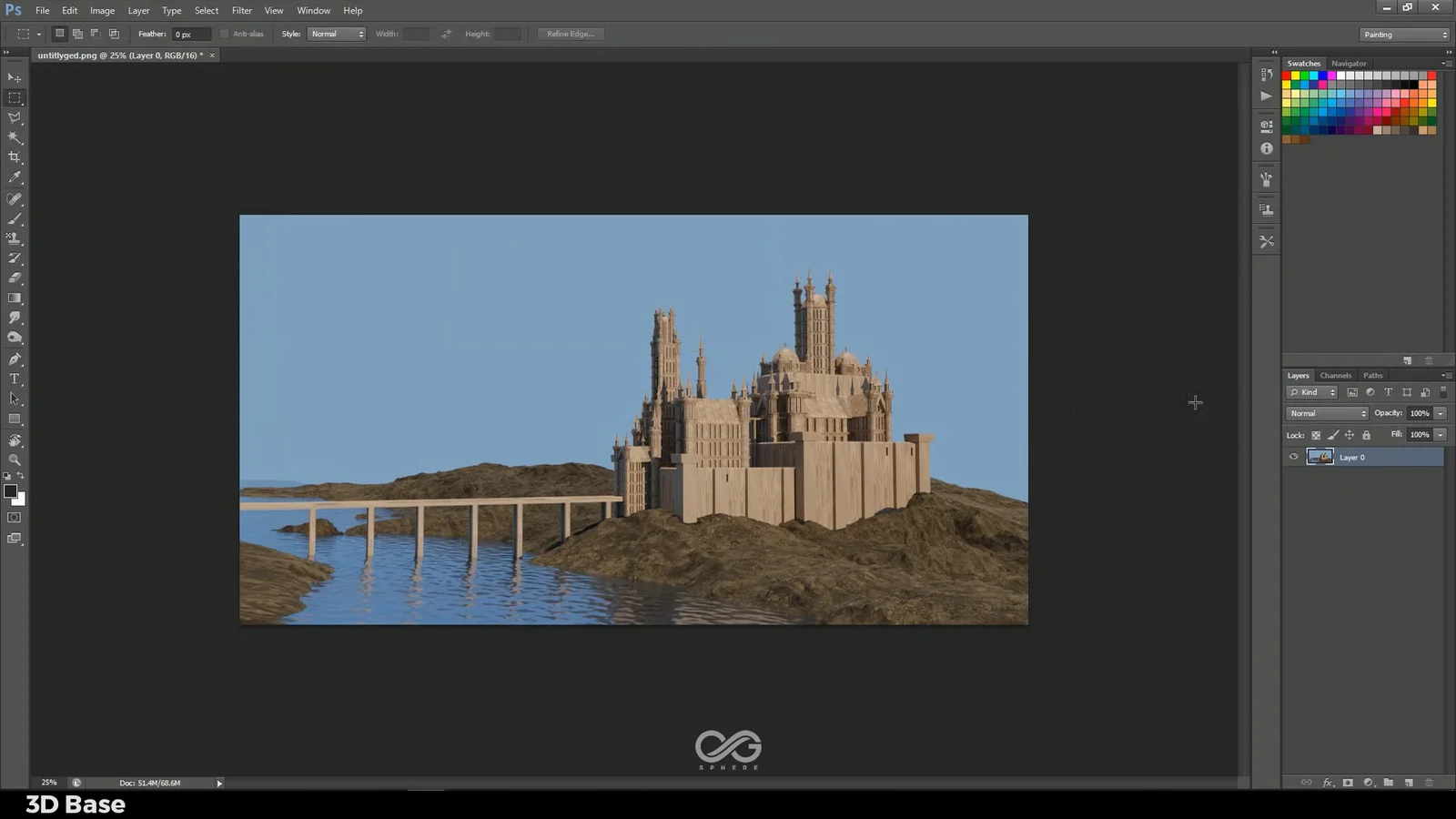Viewport: 1456px width, 819px height.
Task: Hide Layer 0 with its visibility eye
Action: (x=1293, y=457)
